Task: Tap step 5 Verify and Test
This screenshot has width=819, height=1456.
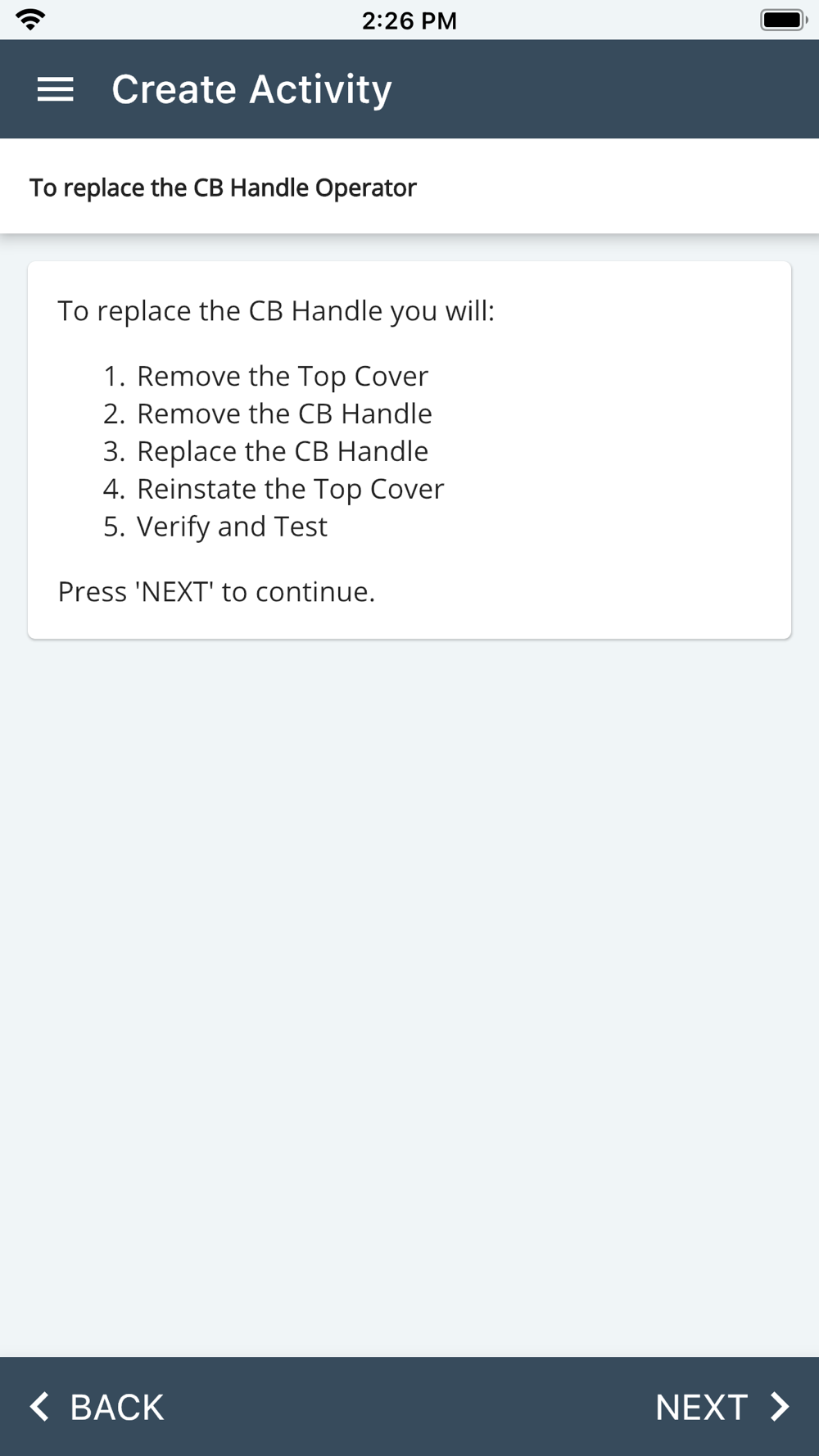Action: point(215,527)
